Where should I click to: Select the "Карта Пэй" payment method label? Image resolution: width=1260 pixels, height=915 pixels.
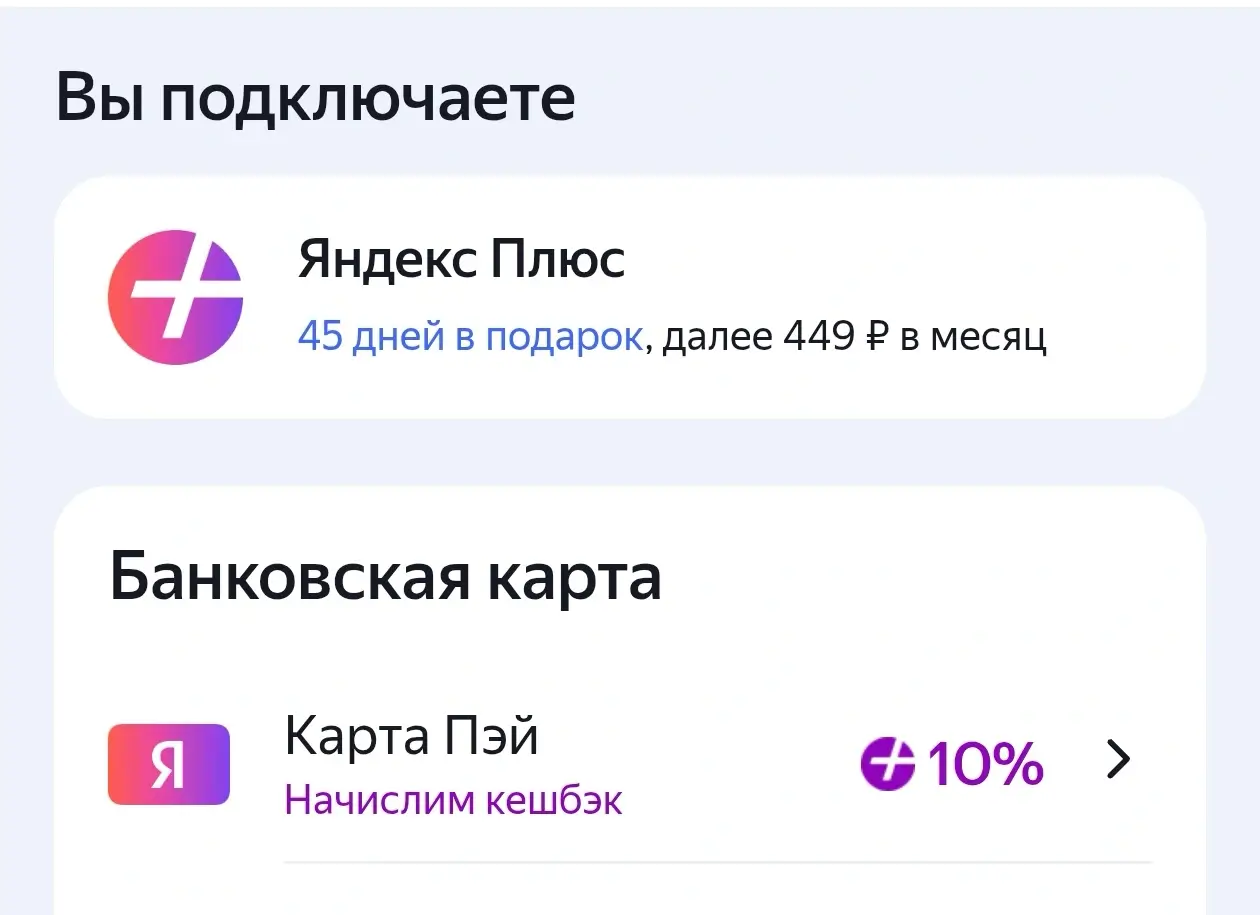[x=411, y=737]
